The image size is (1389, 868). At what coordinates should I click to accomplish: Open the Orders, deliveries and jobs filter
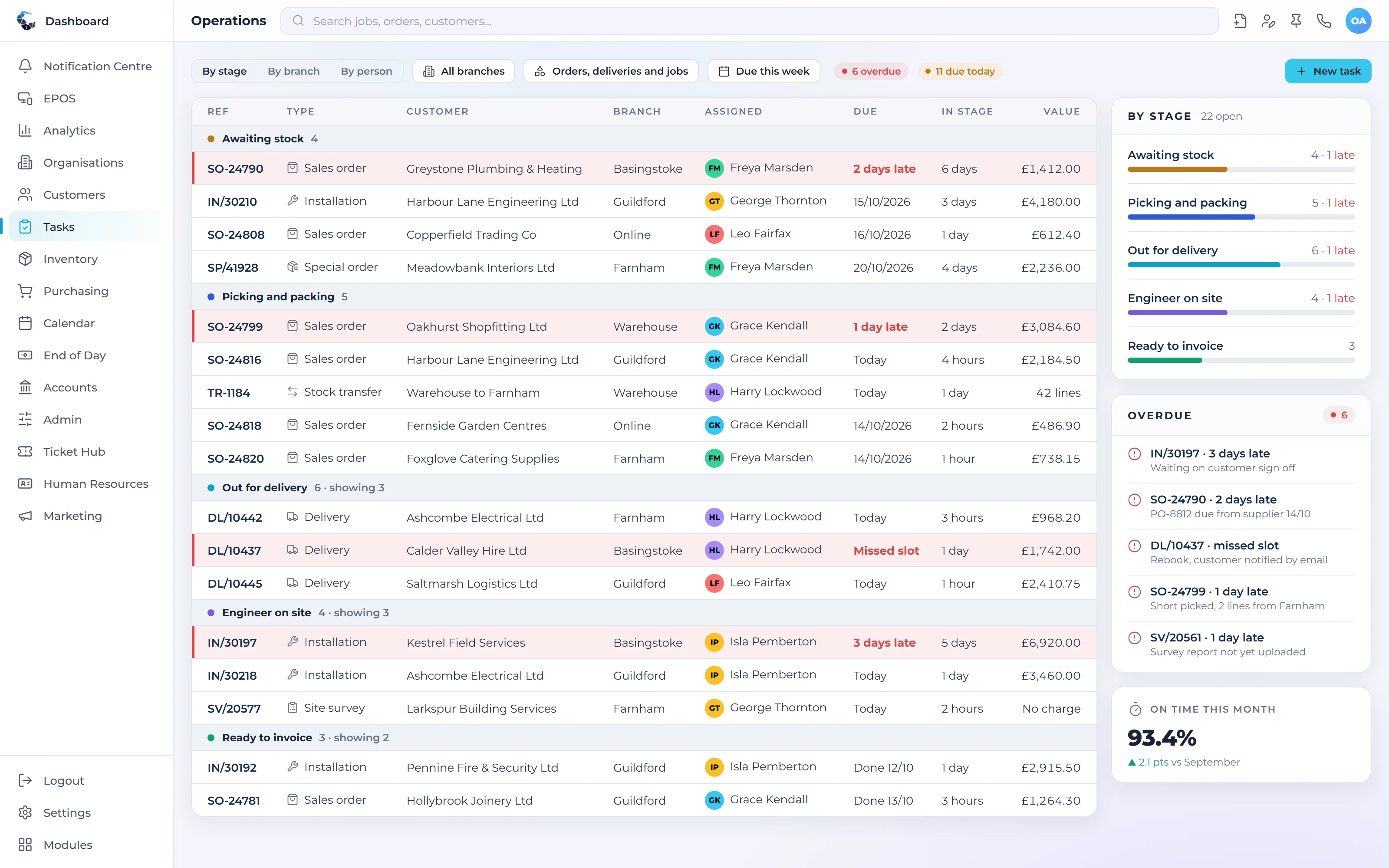(611, 71)
